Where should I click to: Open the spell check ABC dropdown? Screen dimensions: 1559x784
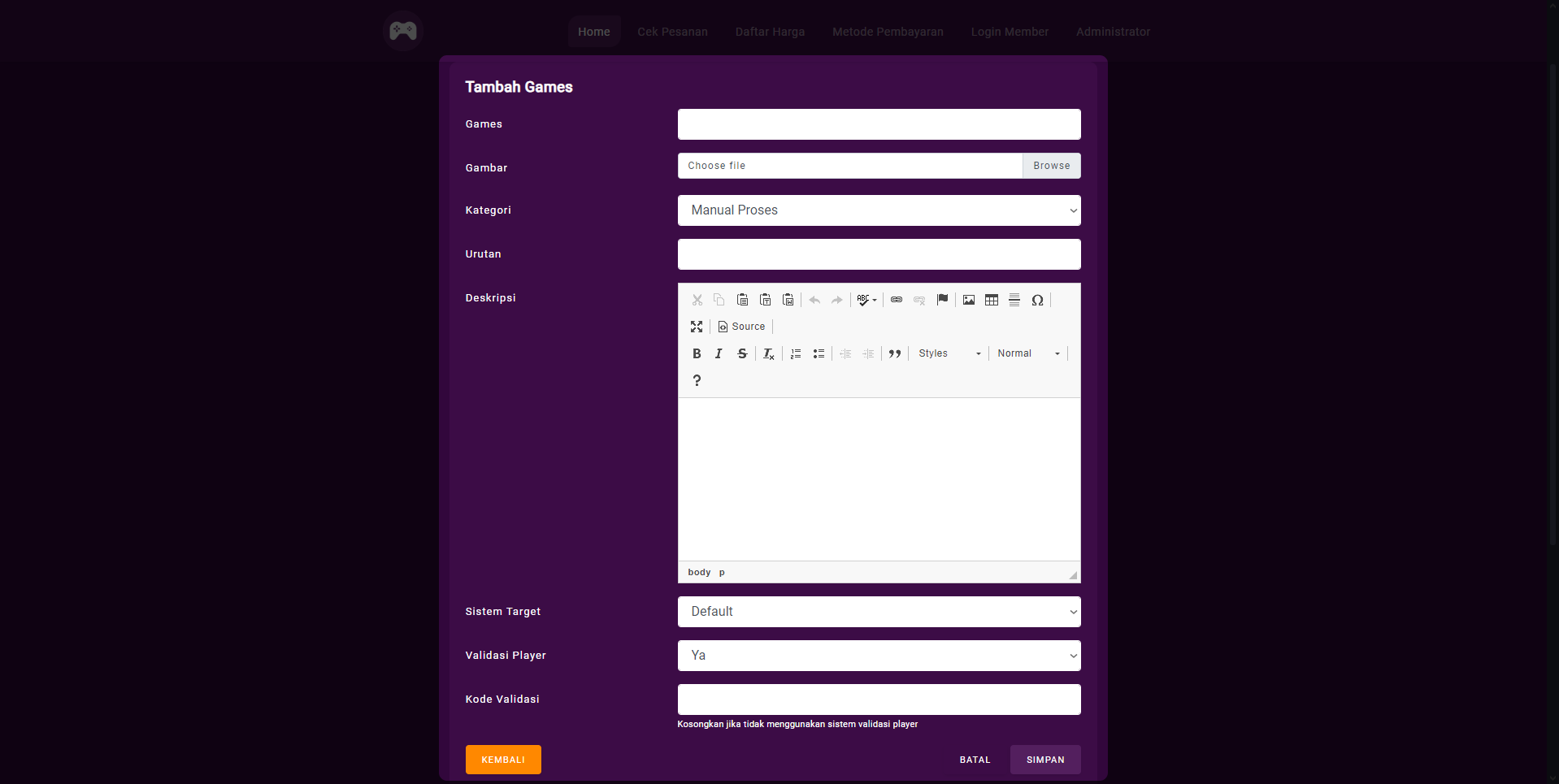pyautogui.click(x=867, y=300)
